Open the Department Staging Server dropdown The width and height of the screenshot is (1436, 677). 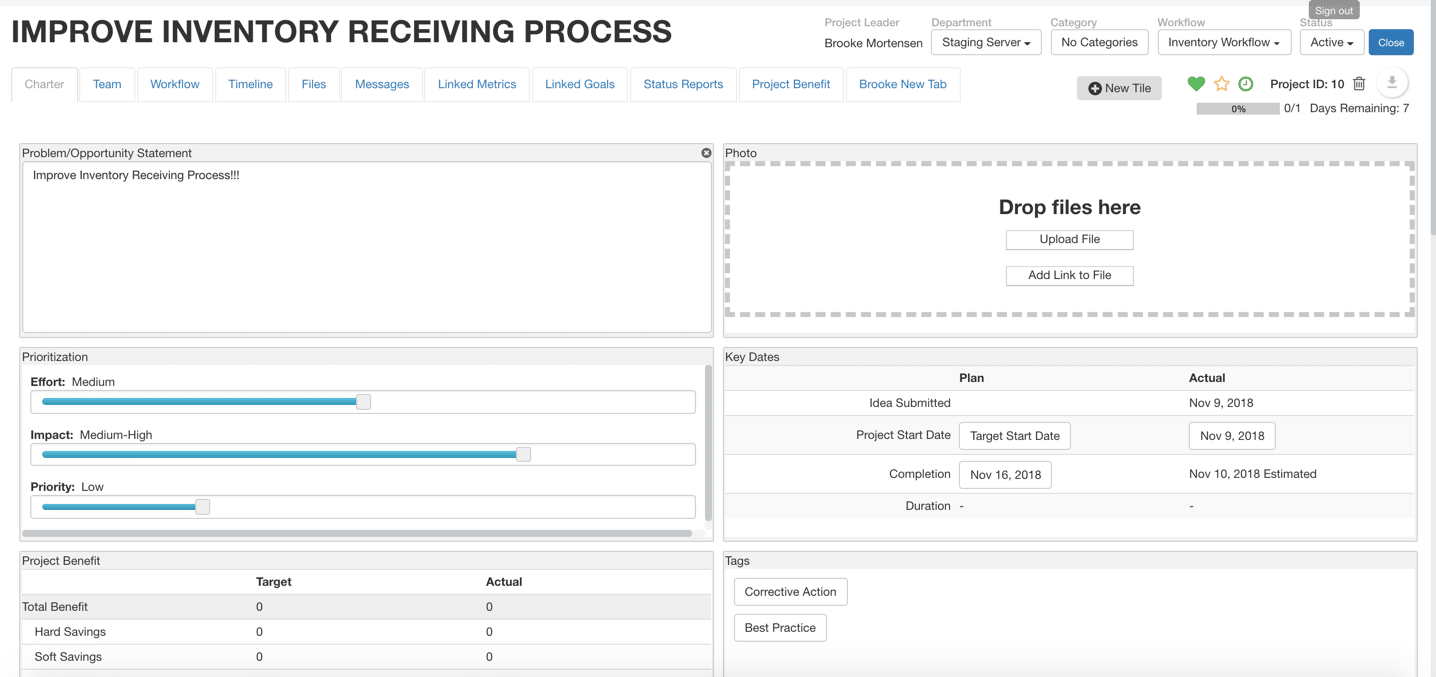point(986,42)
